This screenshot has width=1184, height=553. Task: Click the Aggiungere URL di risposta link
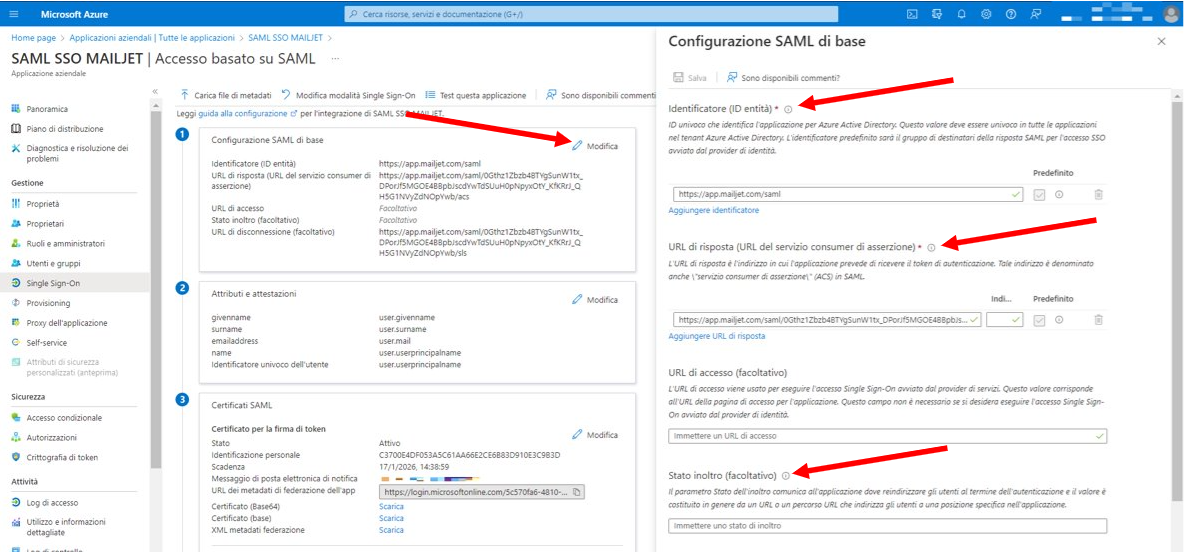pyautogui.click(x=717, y=335)
